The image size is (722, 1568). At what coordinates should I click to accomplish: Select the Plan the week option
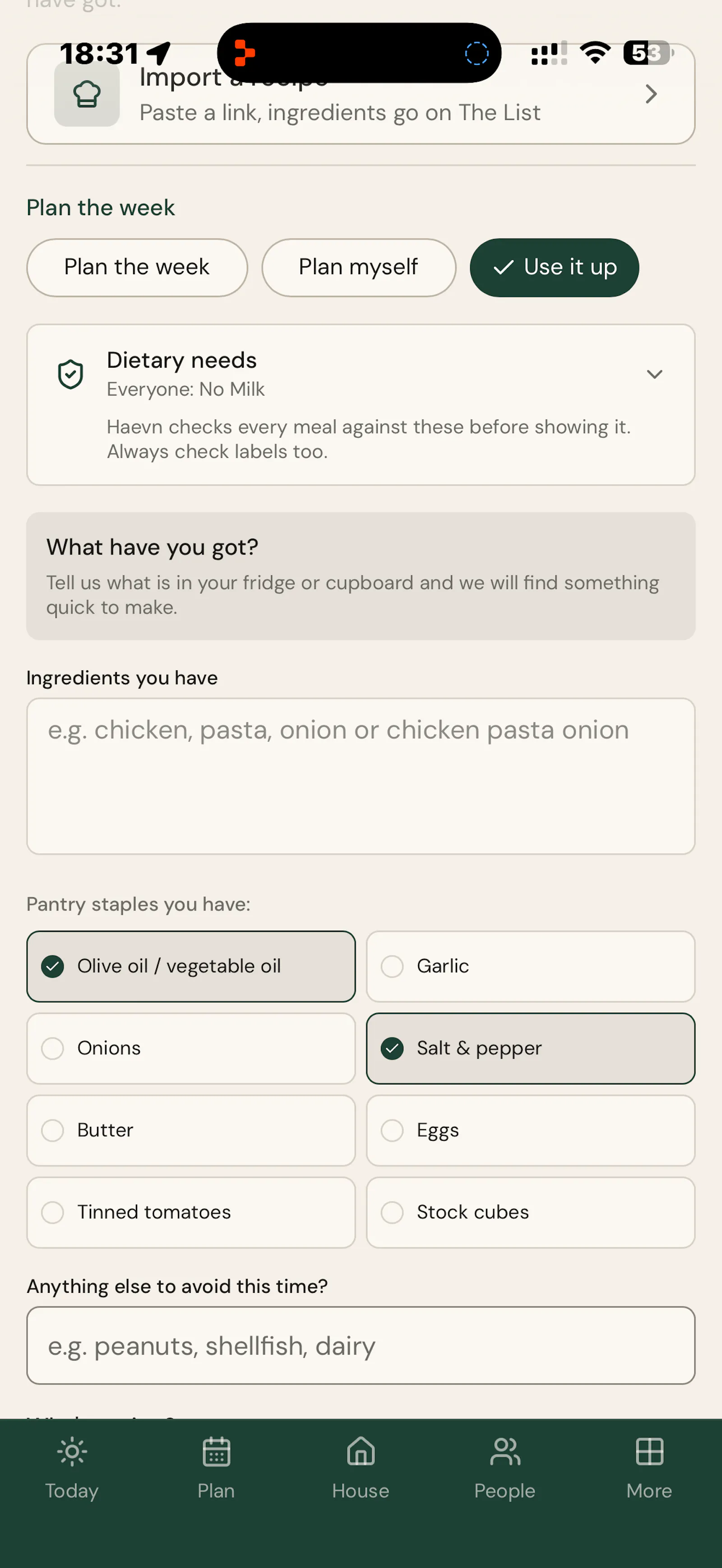click(x=137, y=267)
